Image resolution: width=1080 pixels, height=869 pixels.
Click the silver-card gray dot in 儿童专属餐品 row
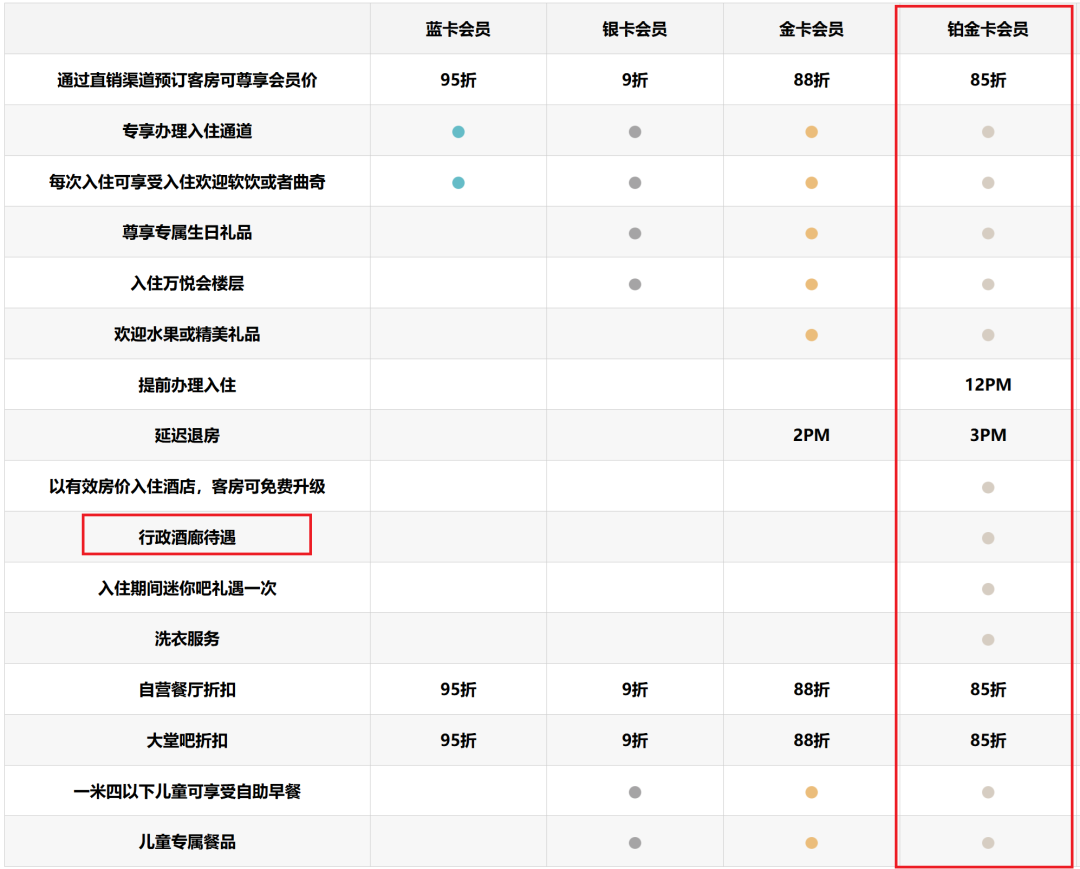tap(635, 843)
